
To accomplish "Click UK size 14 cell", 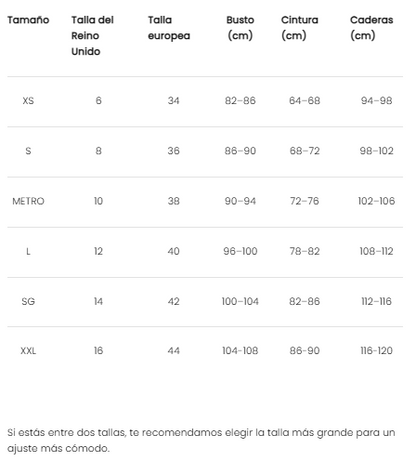I will (98, 301).
